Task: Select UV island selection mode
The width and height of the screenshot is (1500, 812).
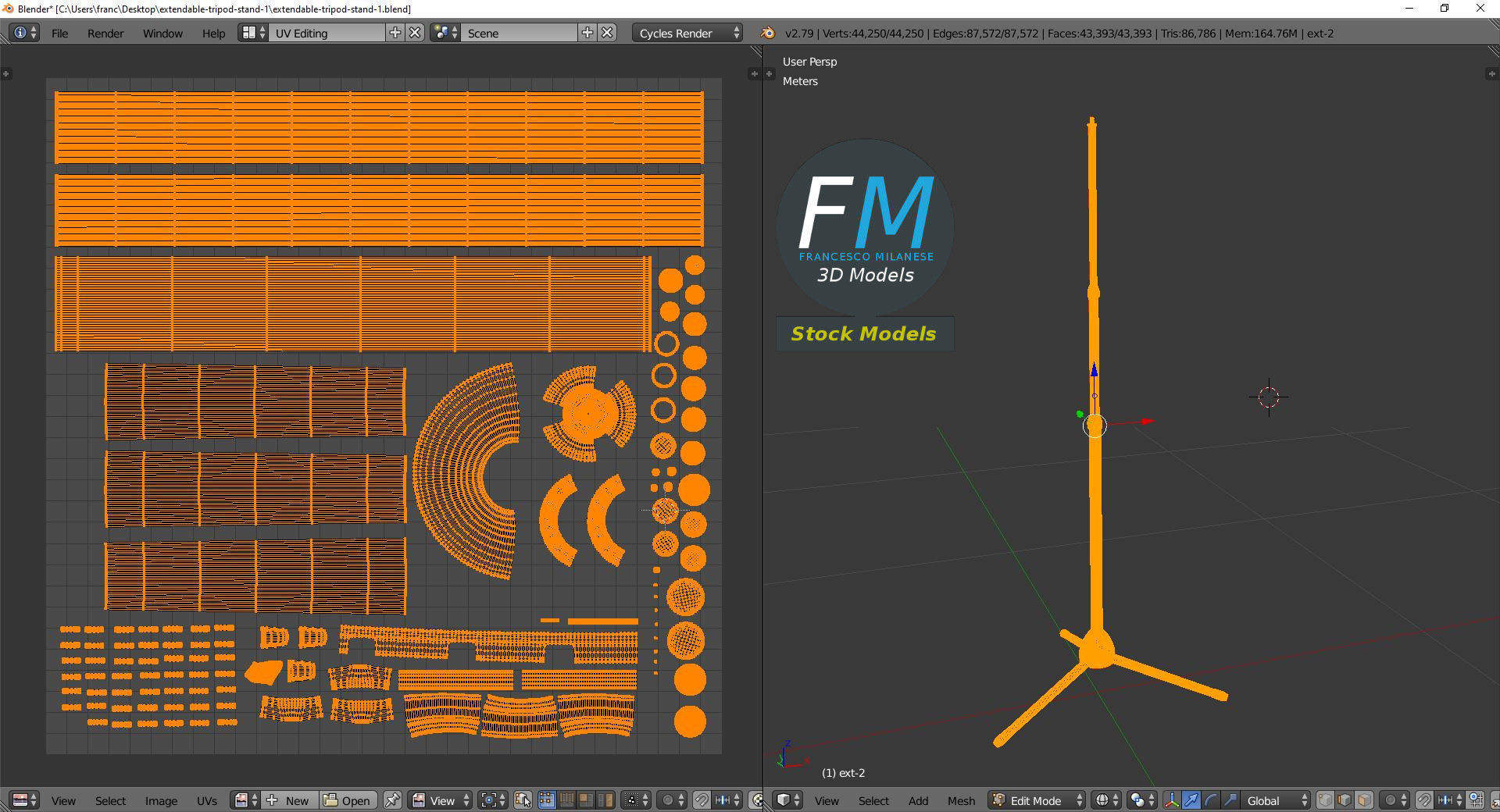Action: 605,800
